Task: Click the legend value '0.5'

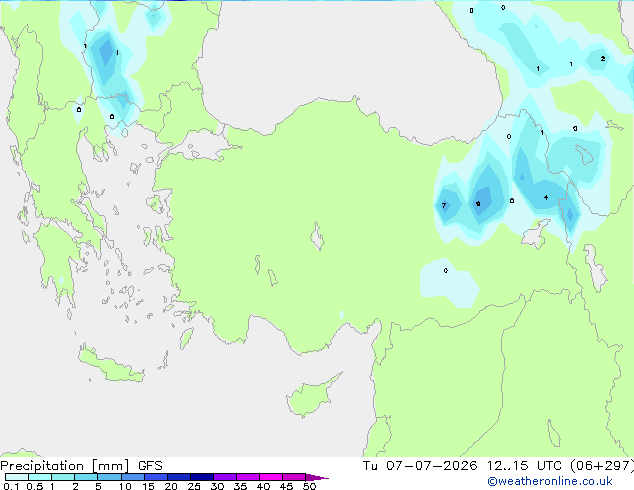Action: (x=35, y=486)
